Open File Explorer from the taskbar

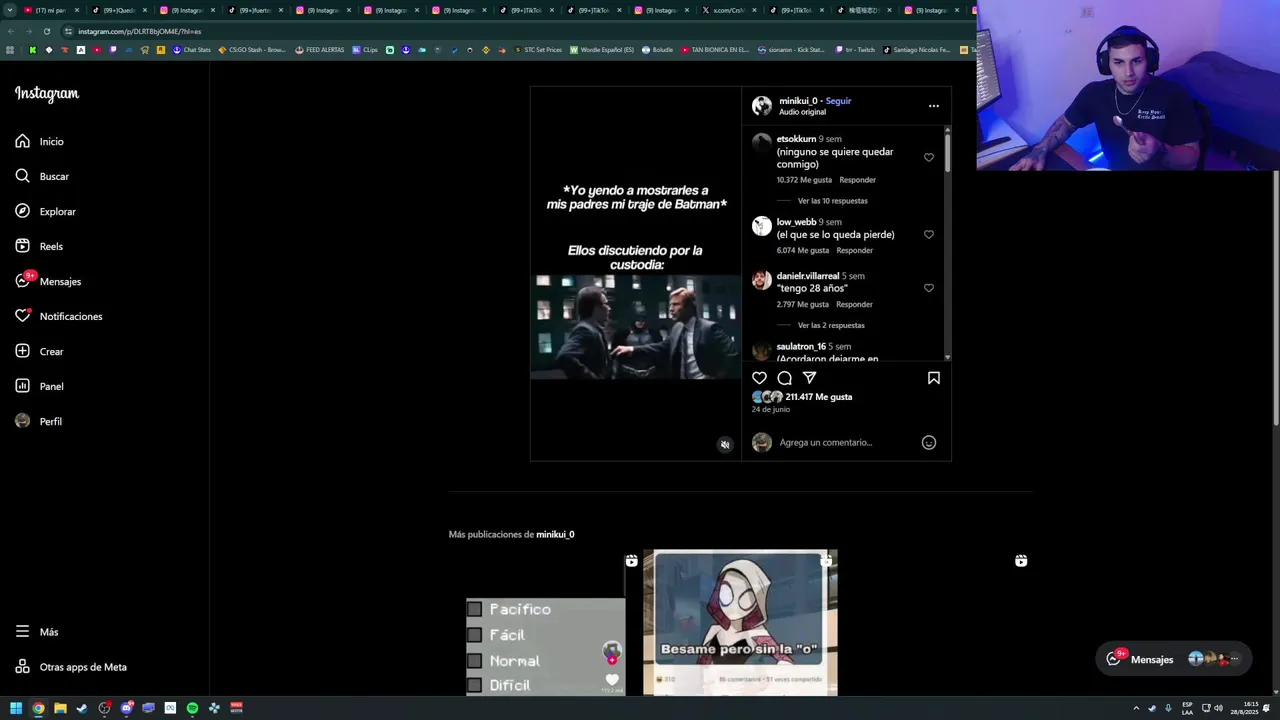tap(60, 708)
